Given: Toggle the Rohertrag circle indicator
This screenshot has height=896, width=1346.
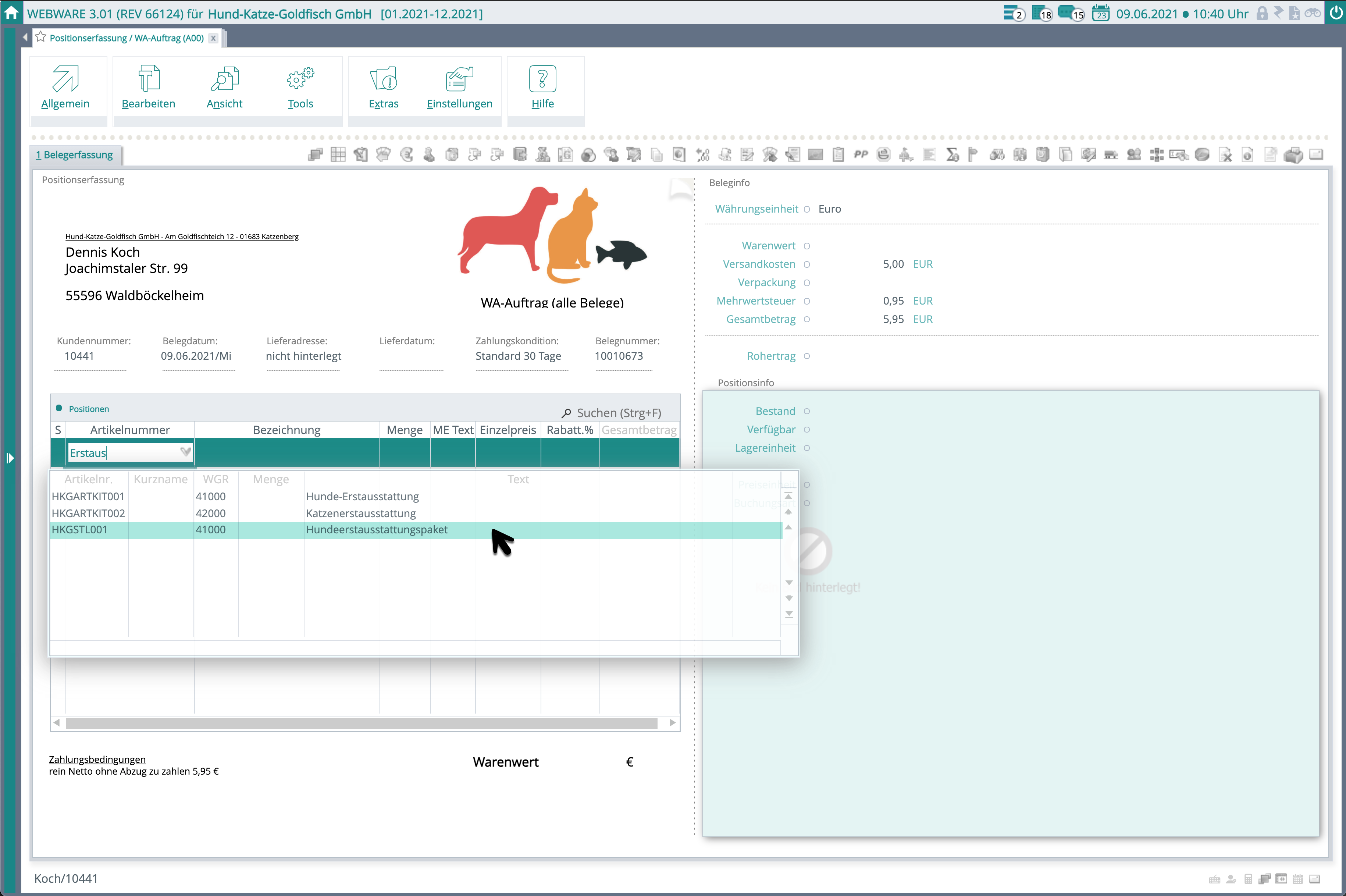Looking at the screenshot, I should (807, 356).
